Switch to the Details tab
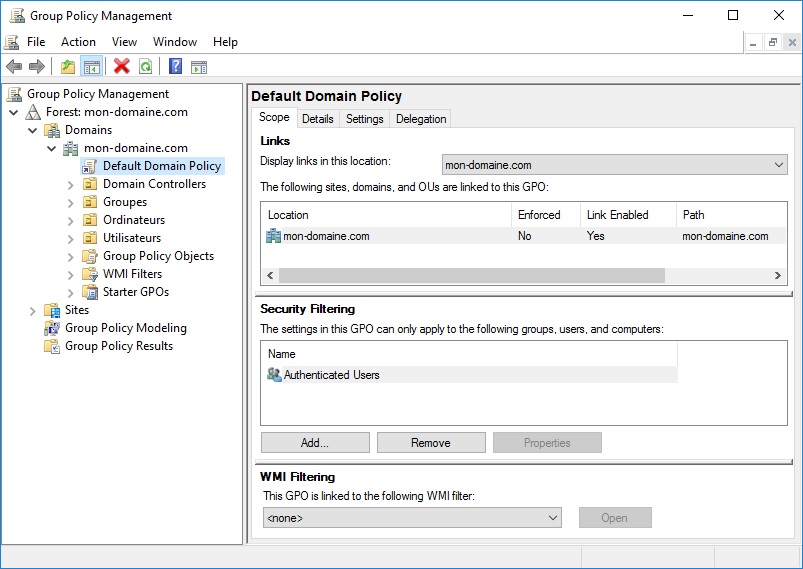The width and height of the screenshot is (803, 569). click(318, 119)
